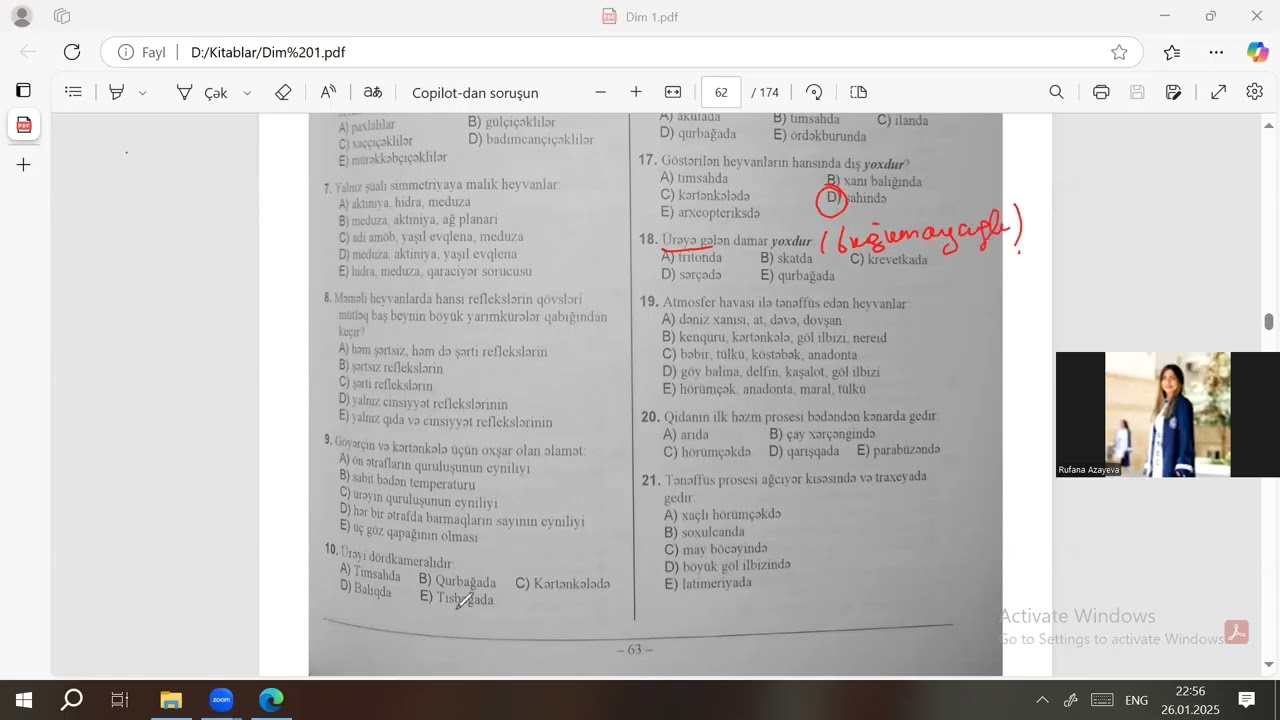Toggle fit to width view
1280x720 pixels.
pyautogui.click(x=673, y=92)
